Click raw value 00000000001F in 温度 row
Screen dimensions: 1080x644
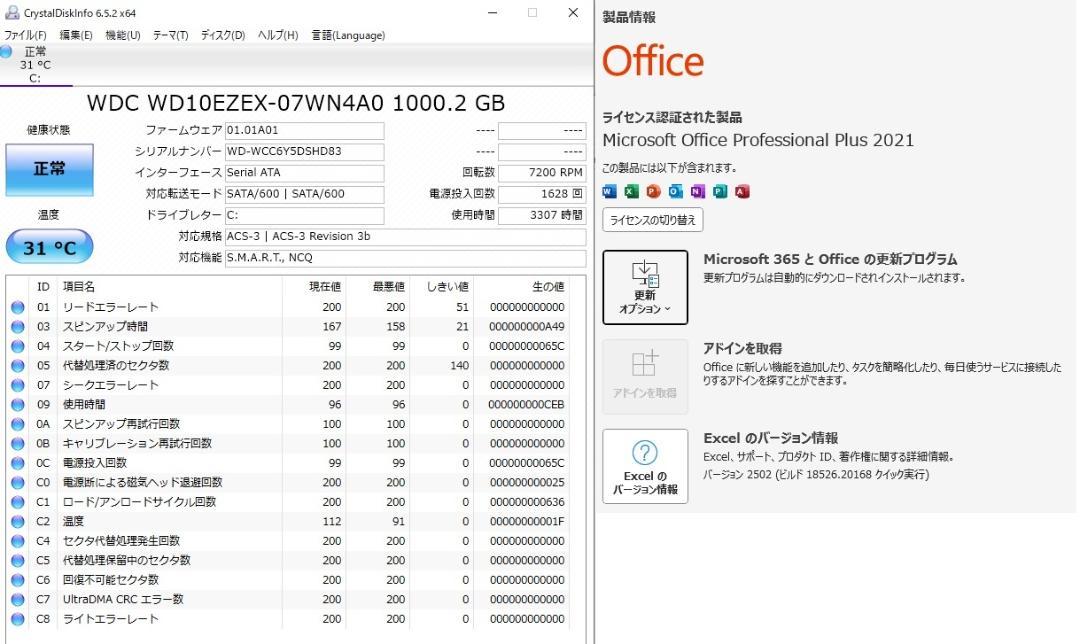(527, 522)
